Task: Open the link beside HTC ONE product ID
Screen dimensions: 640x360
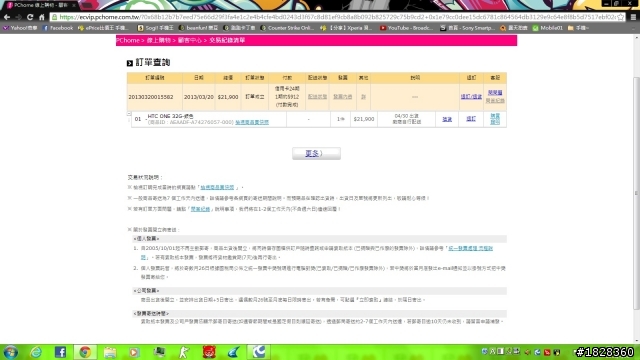Action: coord(252,122)
